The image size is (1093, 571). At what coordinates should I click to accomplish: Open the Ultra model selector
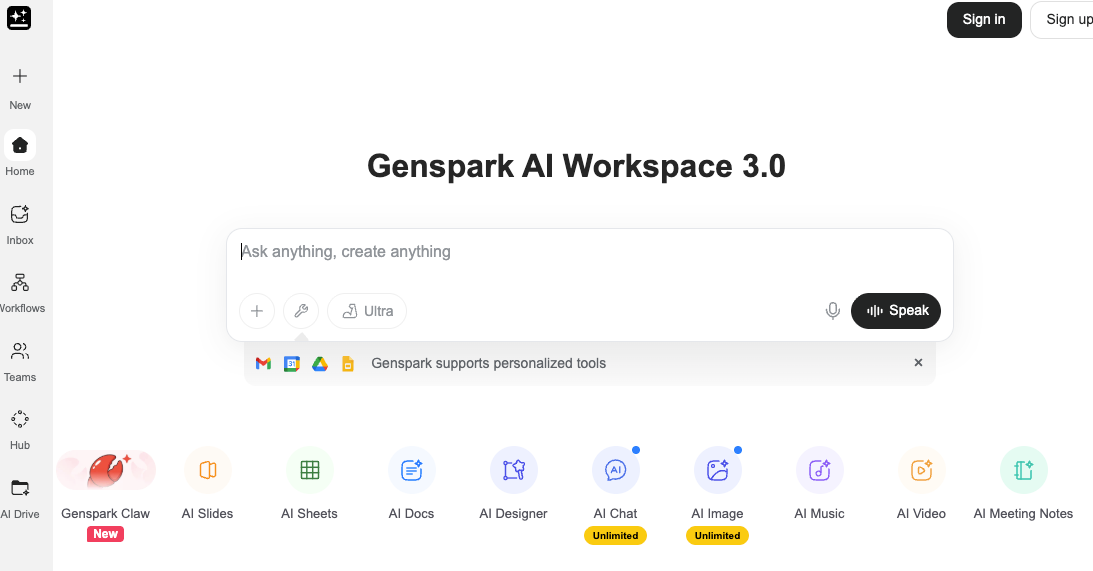point(367,311)
